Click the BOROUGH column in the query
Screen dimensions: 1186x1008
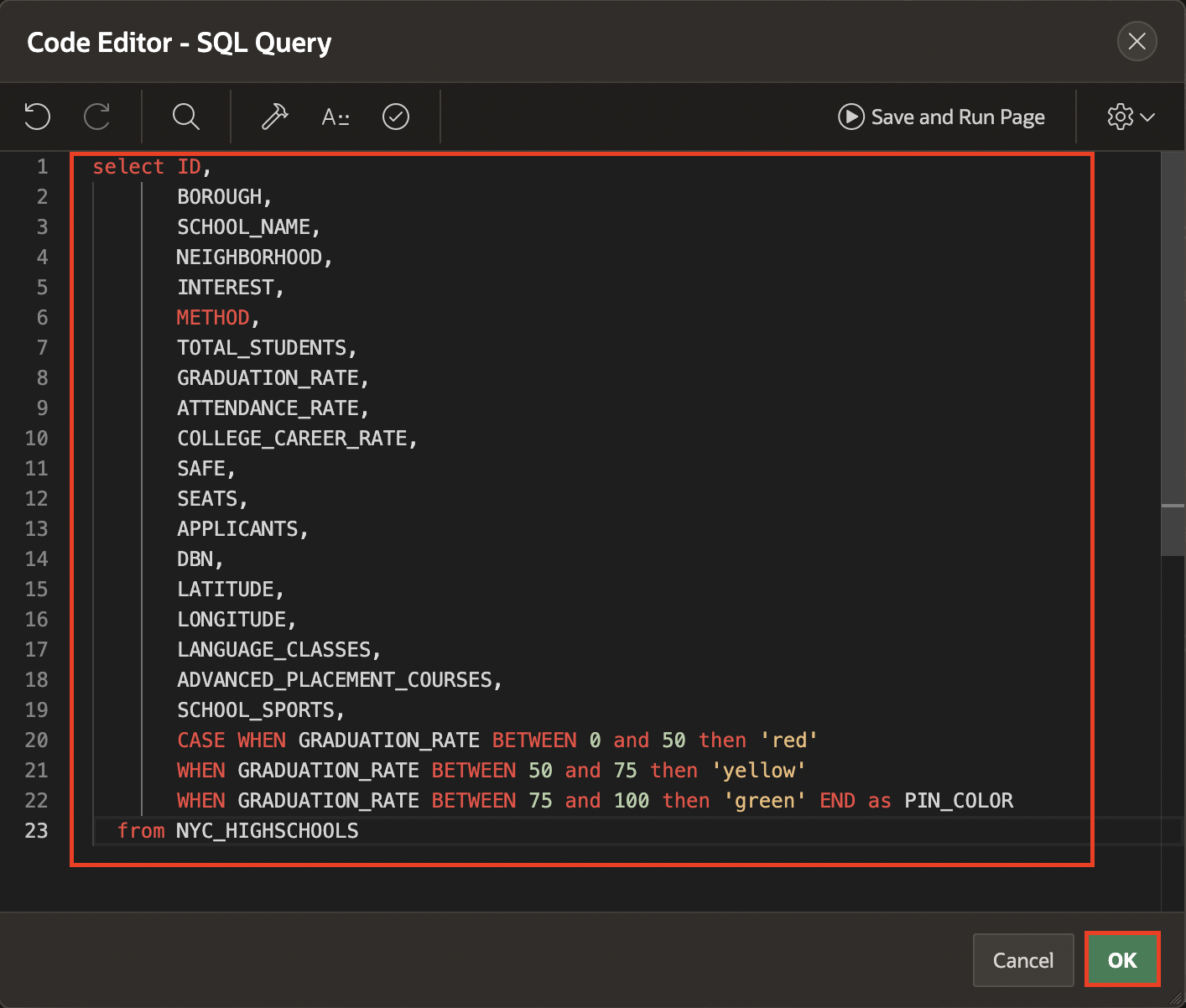point(220,197)
